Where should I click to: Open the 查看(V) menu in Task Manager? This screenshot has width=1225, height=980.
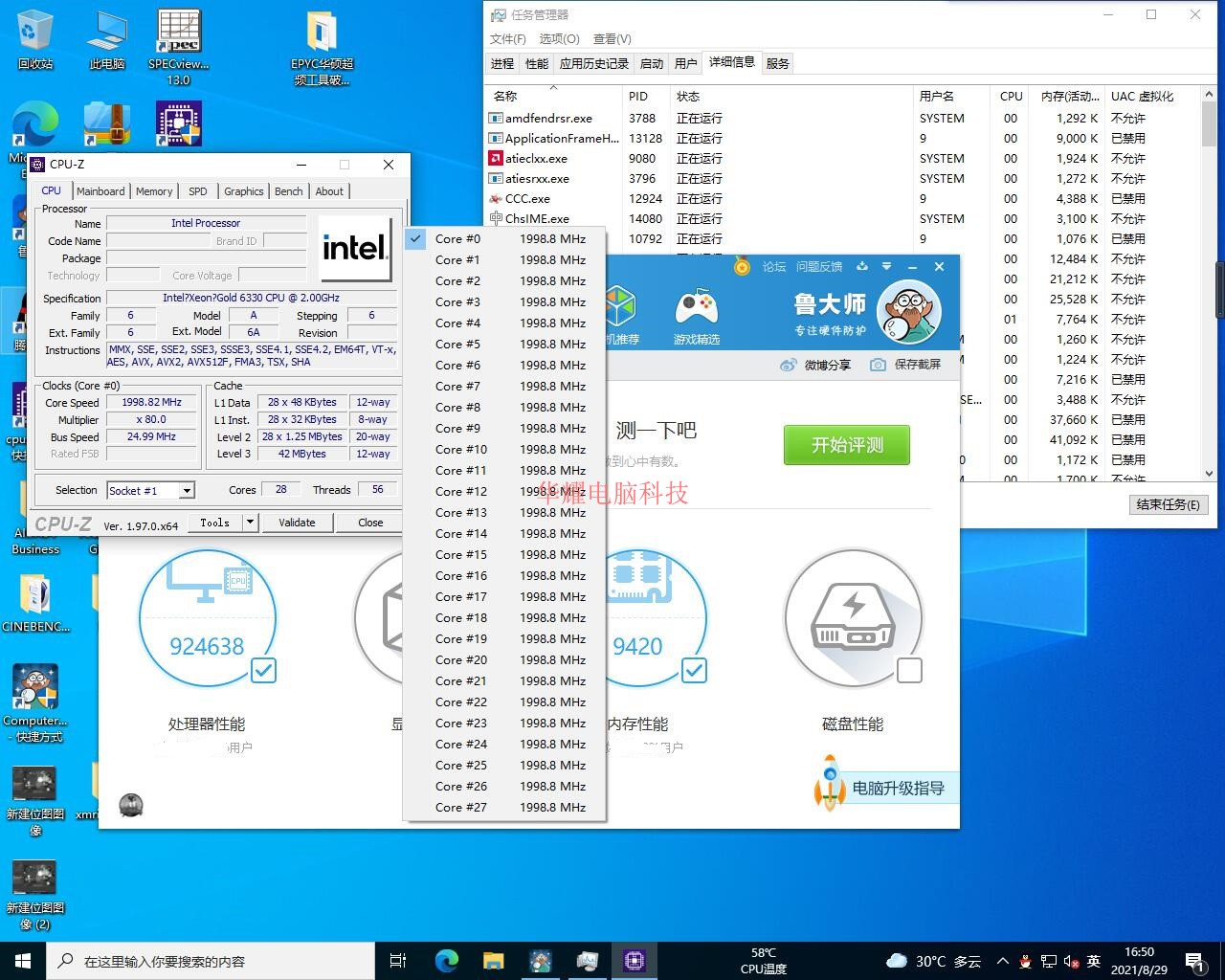click(612, 39)
